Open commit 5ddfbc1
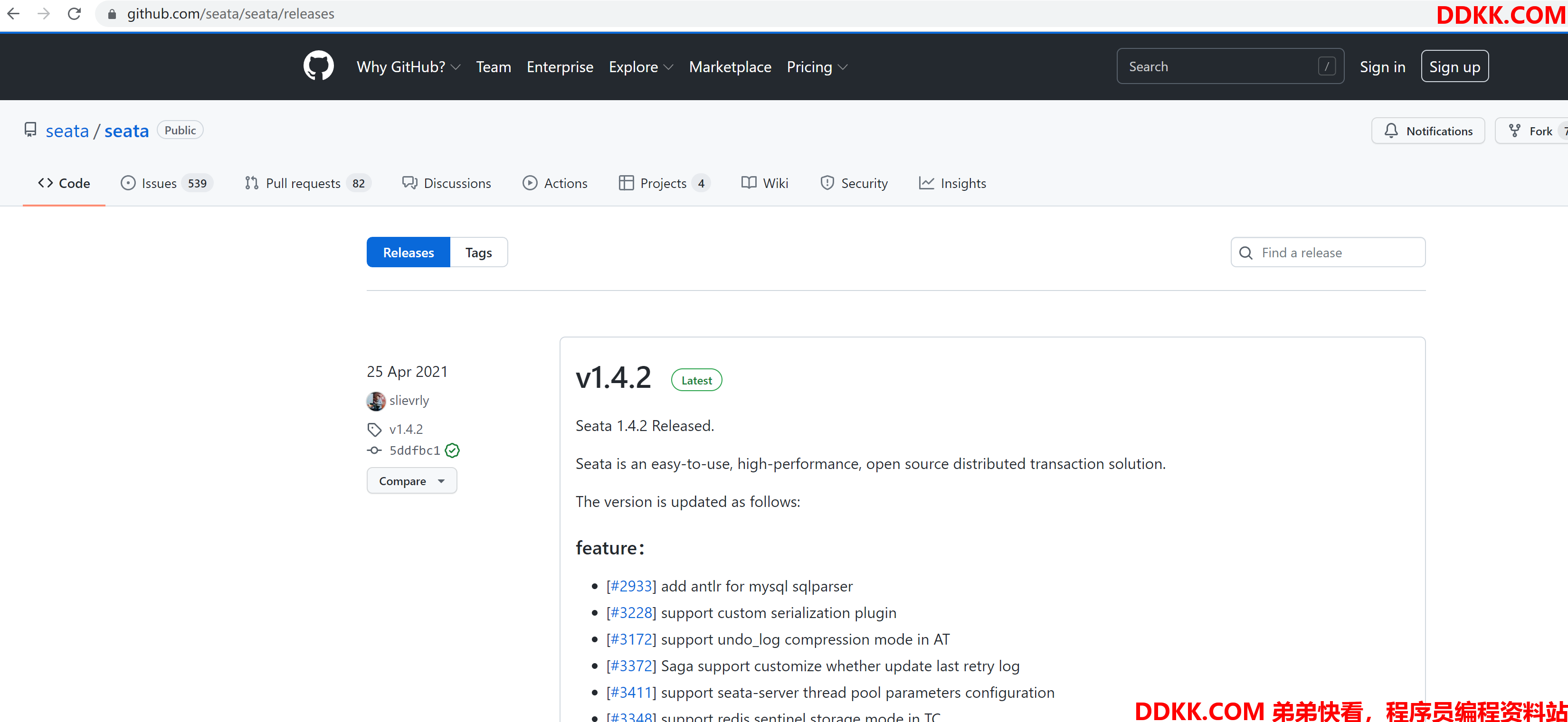The height and width of the screenshot is (722, 1568). [x=415, y=450]
